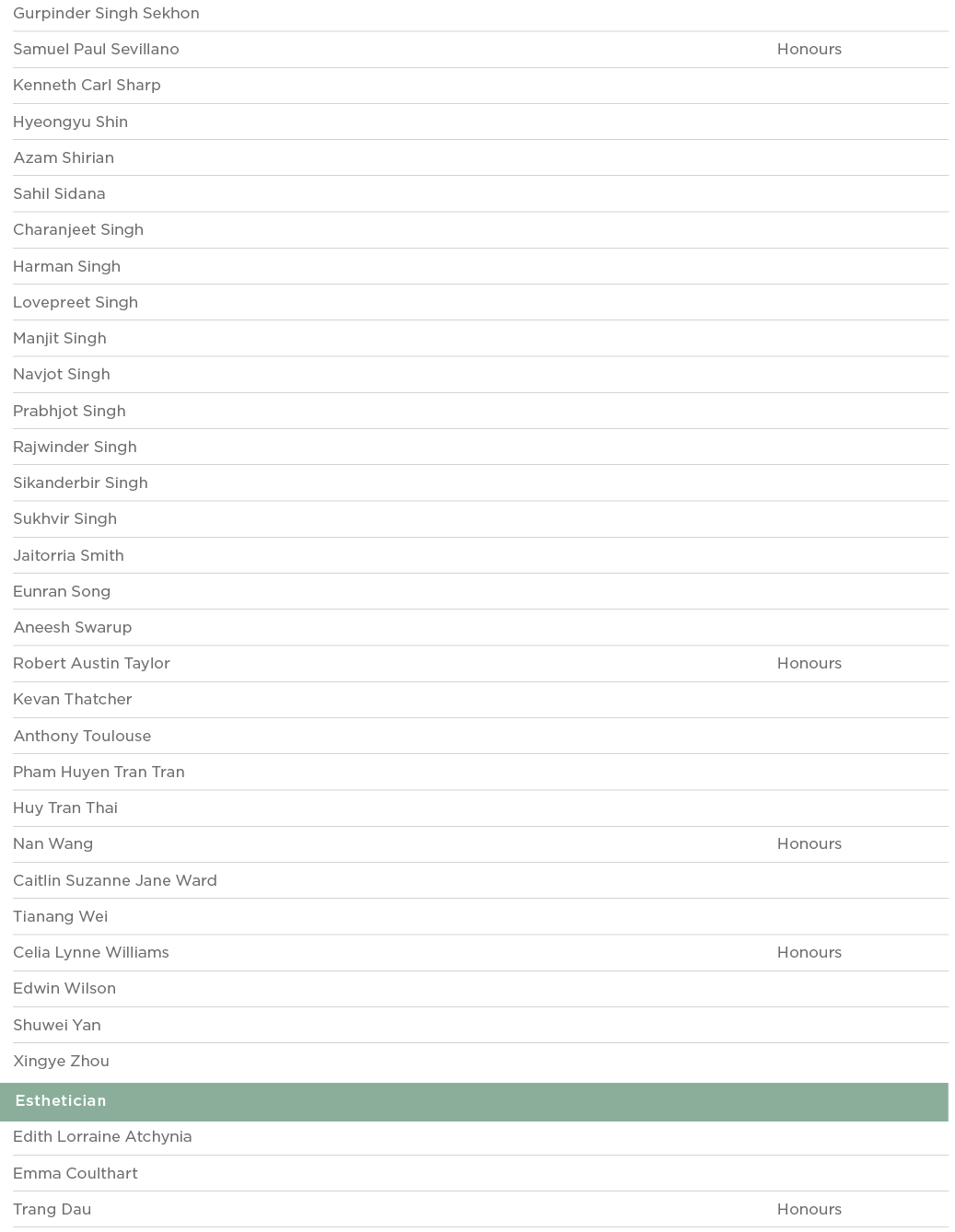This screenshot has width=955, height=1232.
Task: Click Robert Austin Taylor's name
Action: [91, 663]
